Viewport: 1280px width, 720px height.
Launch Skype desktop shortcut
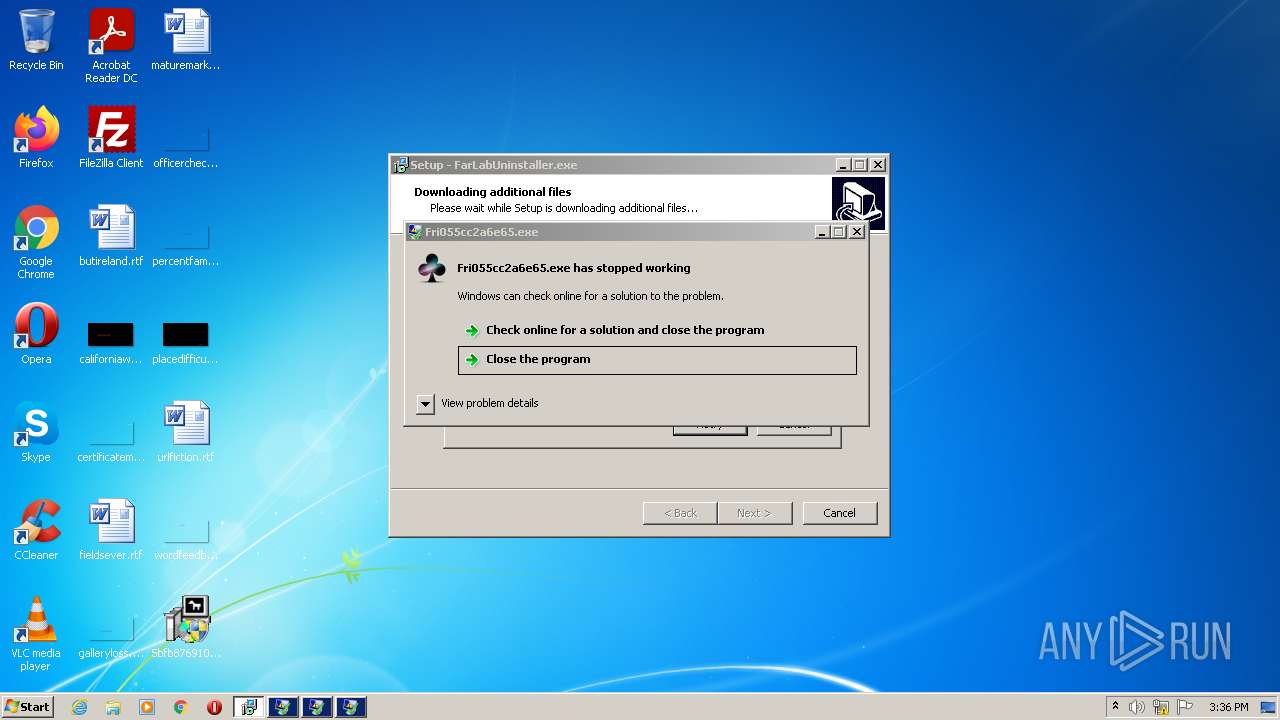(x=36, y=432)
